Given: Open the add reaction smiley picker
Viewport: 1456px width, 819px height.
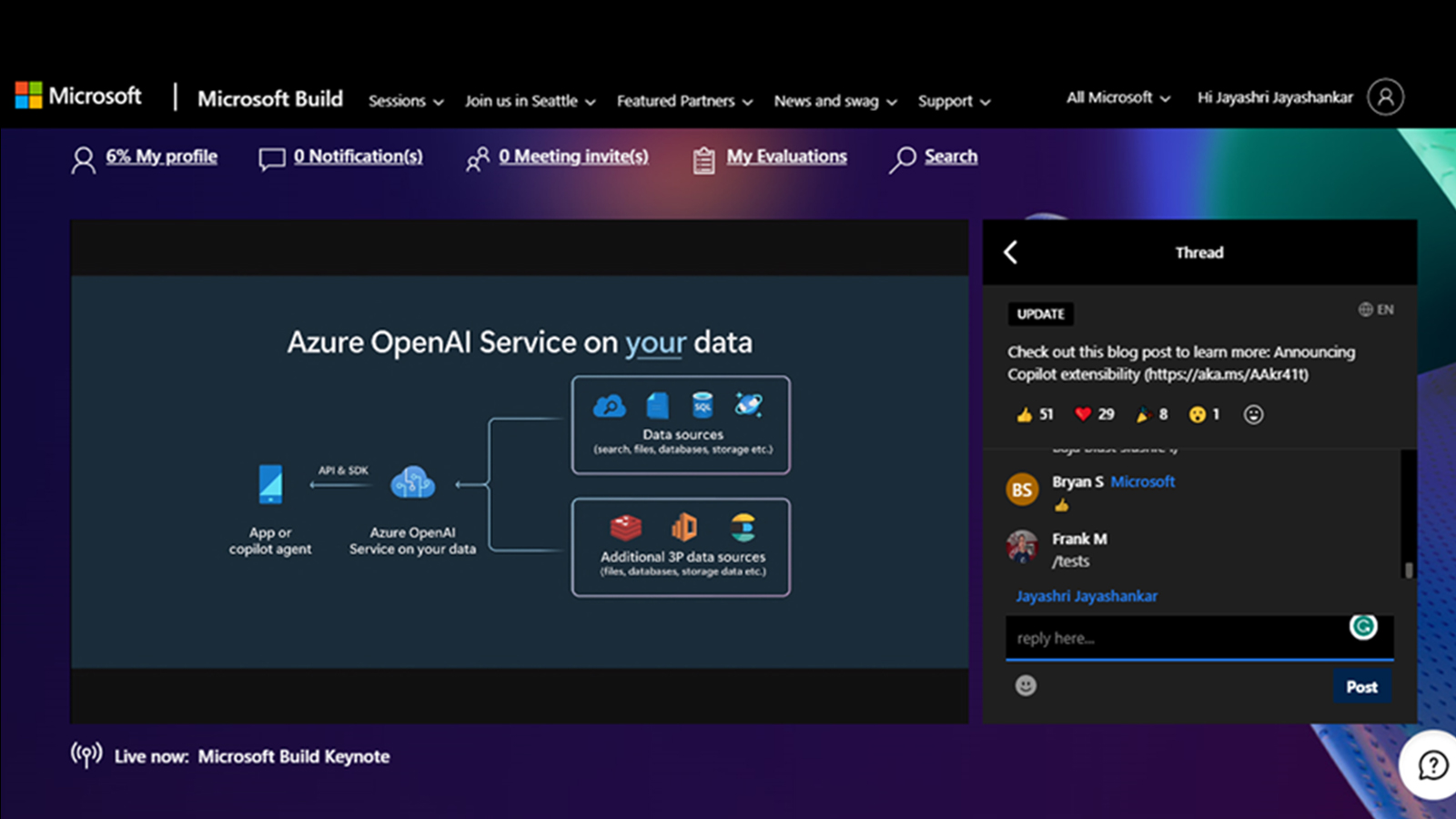Looking at the screenshot, I should click(x=1253, y=414).
